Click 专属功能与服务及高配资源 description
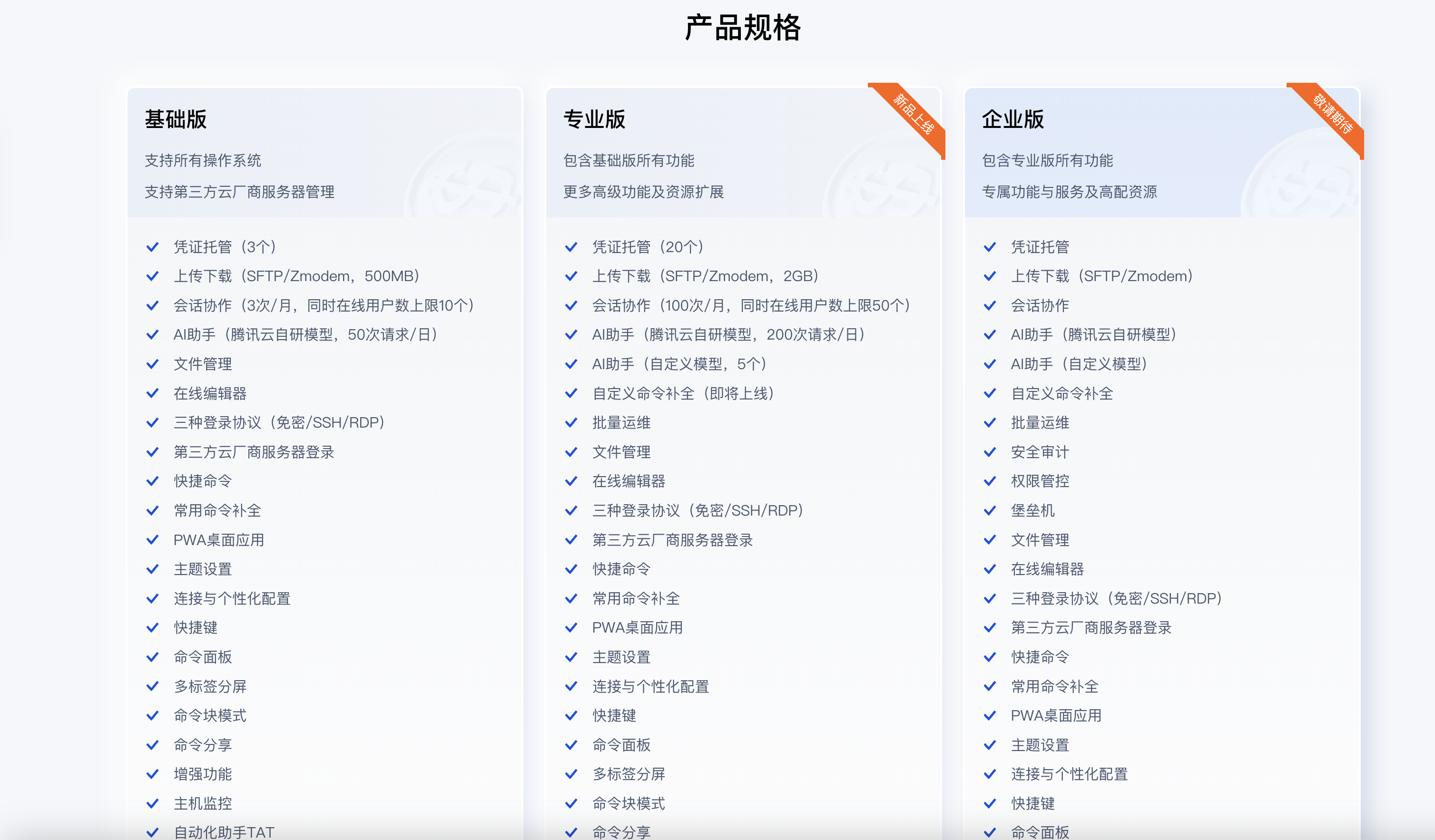Viewport: 1435px width, 840px height. point(1070,192)
